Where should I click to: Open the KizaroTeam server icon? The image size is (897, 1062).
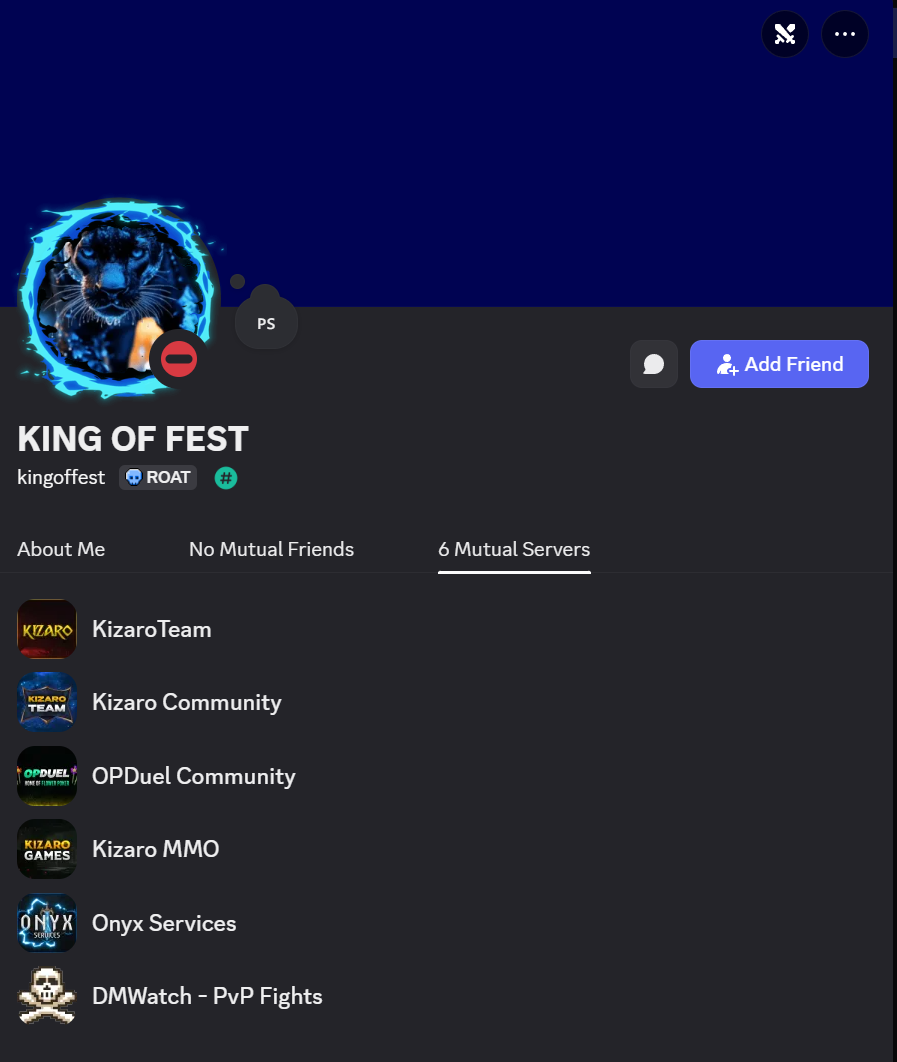click(x=47, y=629)
